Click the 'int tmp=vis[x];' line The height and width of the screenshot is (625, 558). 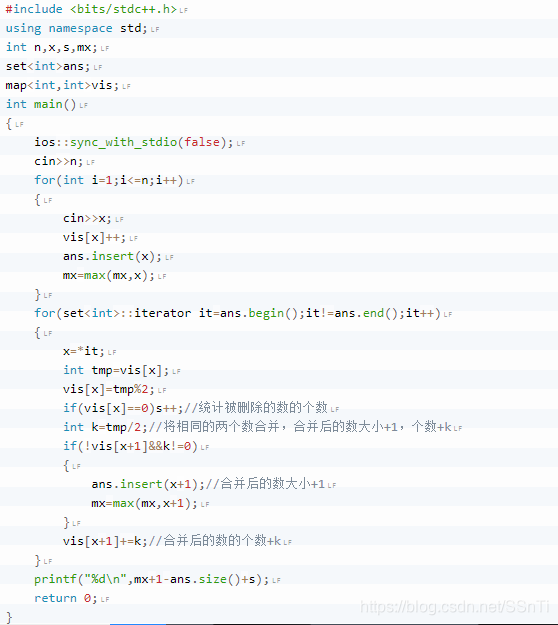point(116,370)
